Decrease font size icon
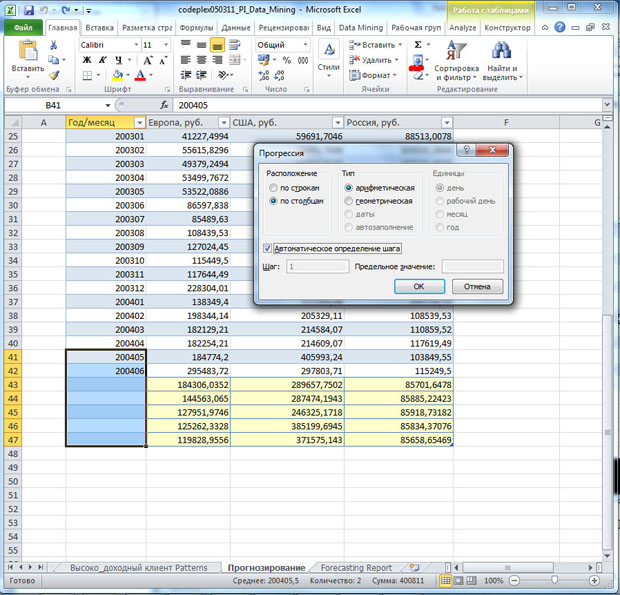Viewport: 620px width, 595px height. 163,60
